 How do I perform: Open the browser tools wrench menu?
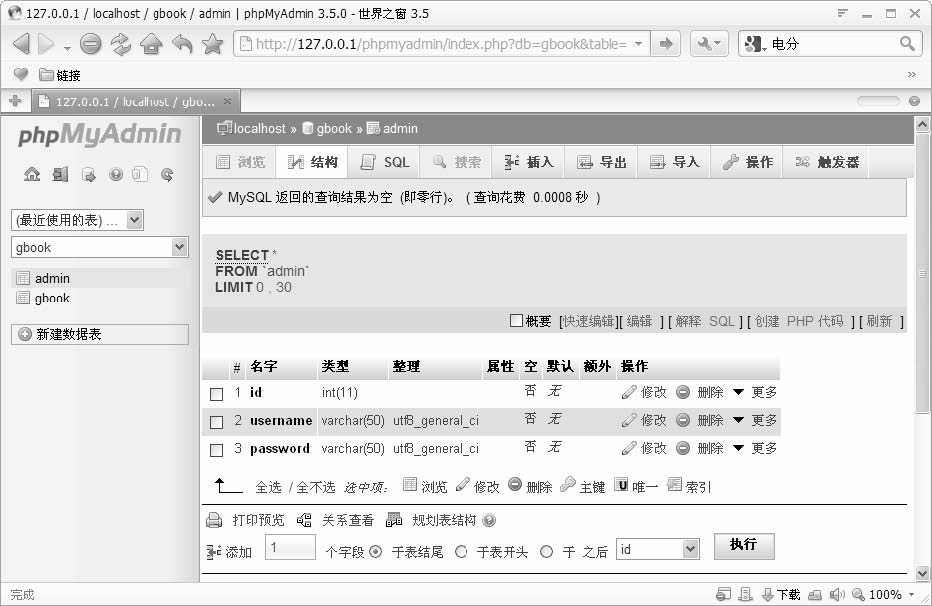point(709,44)
